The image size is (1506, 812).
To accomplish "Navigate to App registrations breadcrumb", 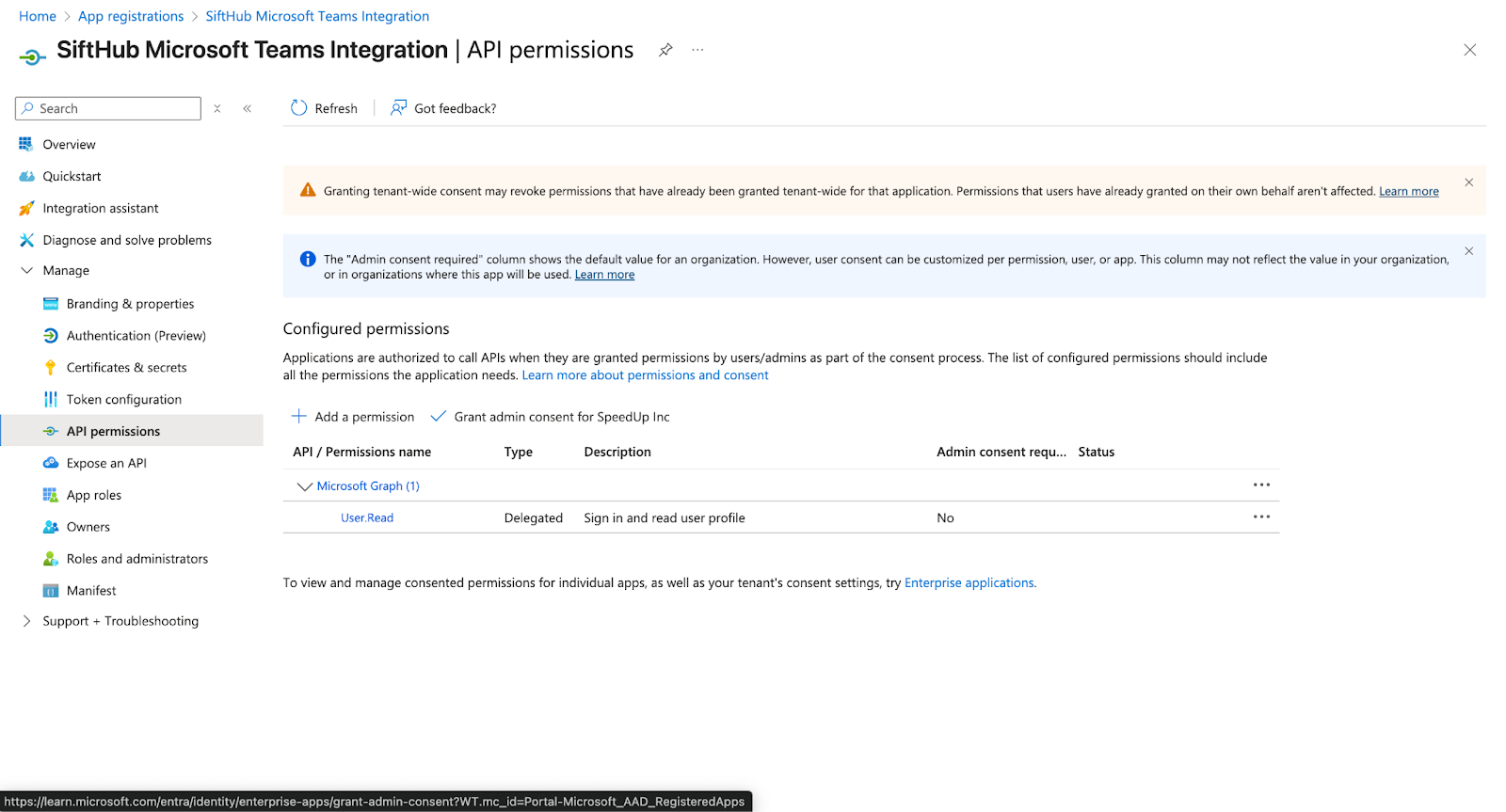I will 131,16.
